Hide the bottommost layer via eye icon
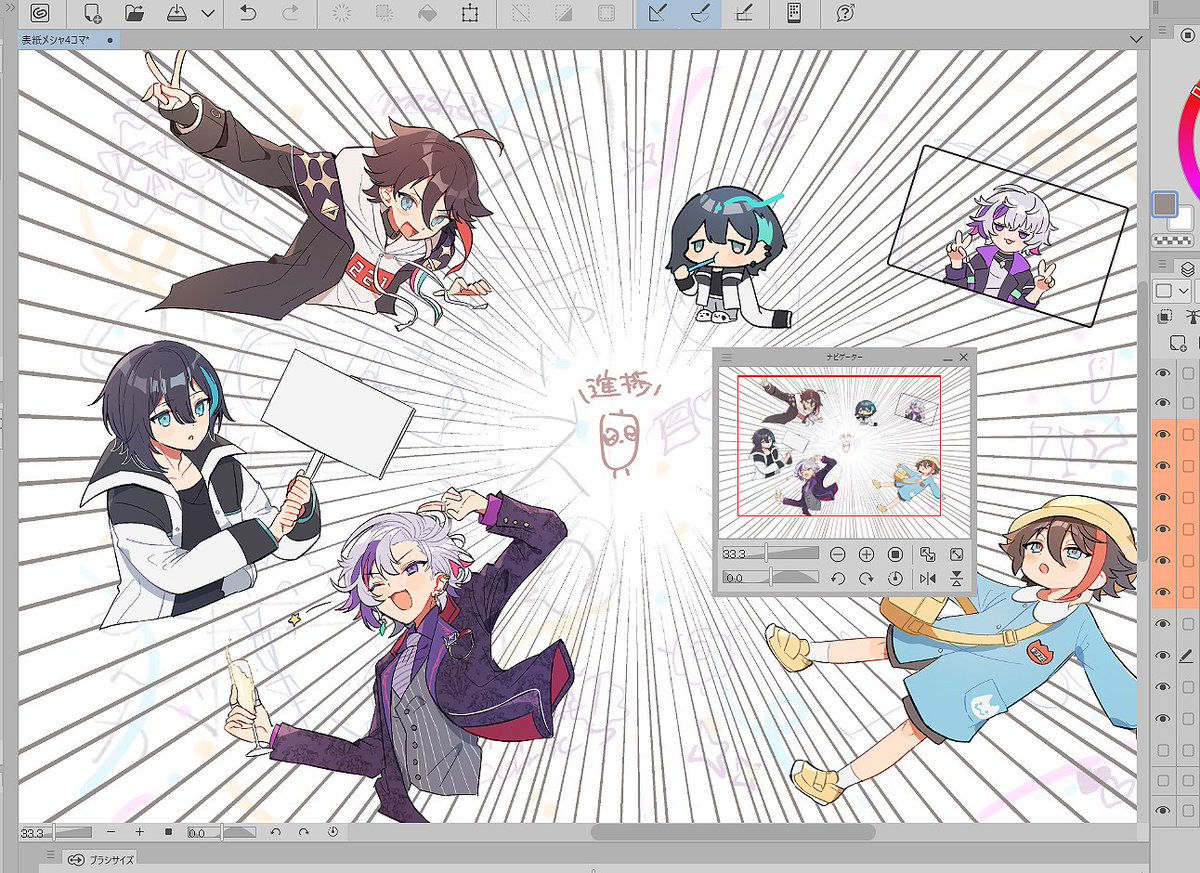This screenshot has width=1200, height=873. (x=1163, y=811)
